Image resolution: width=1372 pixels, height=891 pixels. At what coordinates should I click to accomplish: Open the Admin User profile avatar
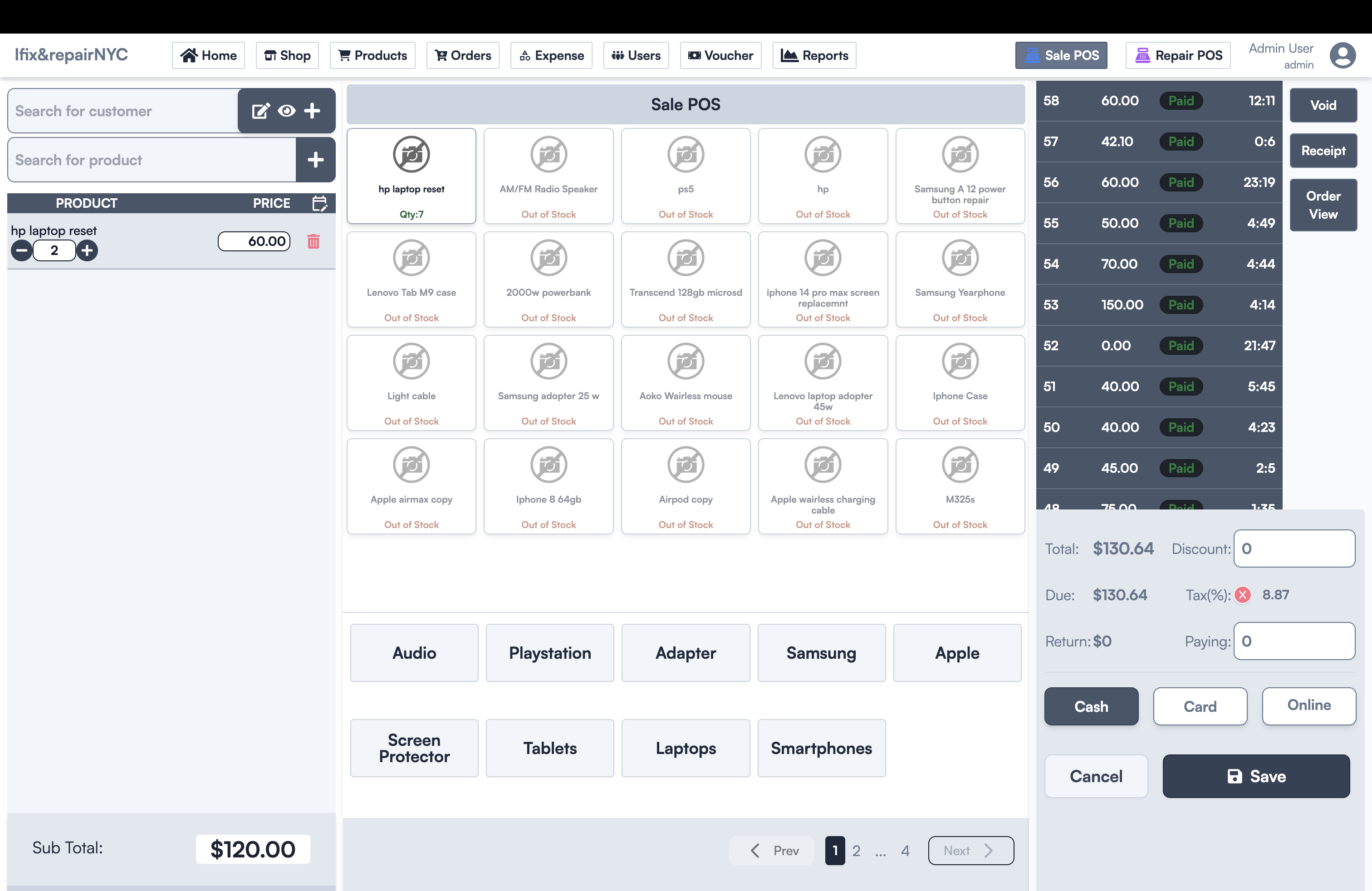click(x=1343, y=55)
